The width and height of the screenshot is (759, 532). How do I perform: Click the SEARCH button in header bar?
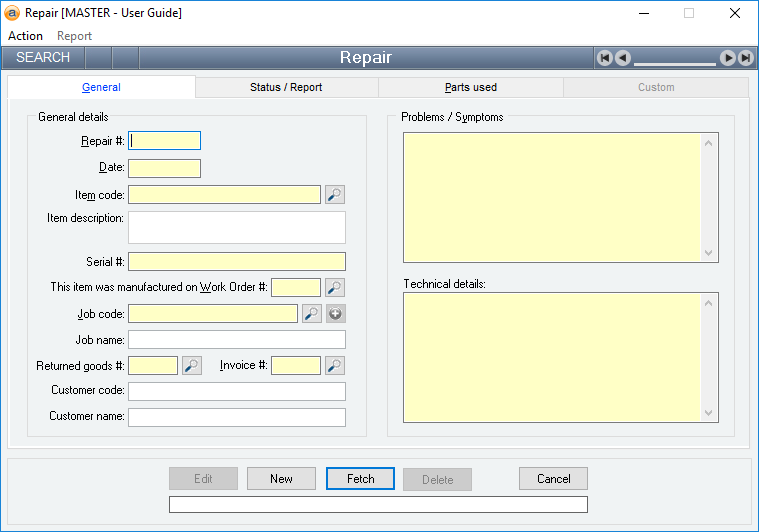point(43,58)
